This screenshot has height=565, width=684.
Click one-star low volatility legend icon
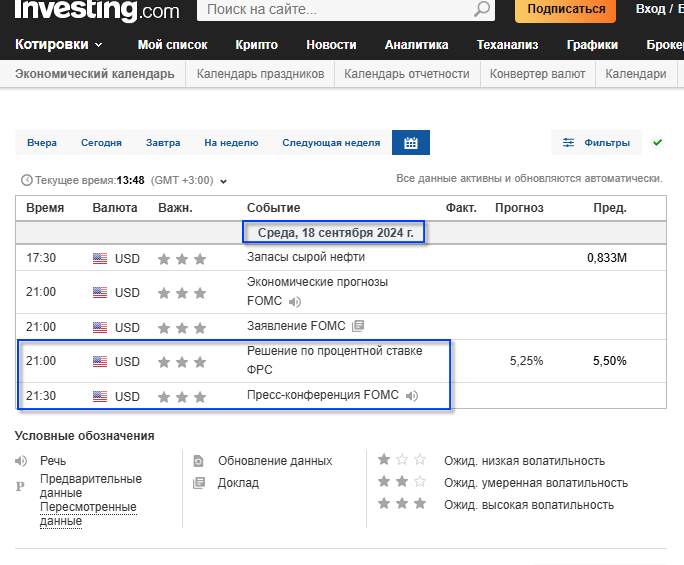click(402, 459)
